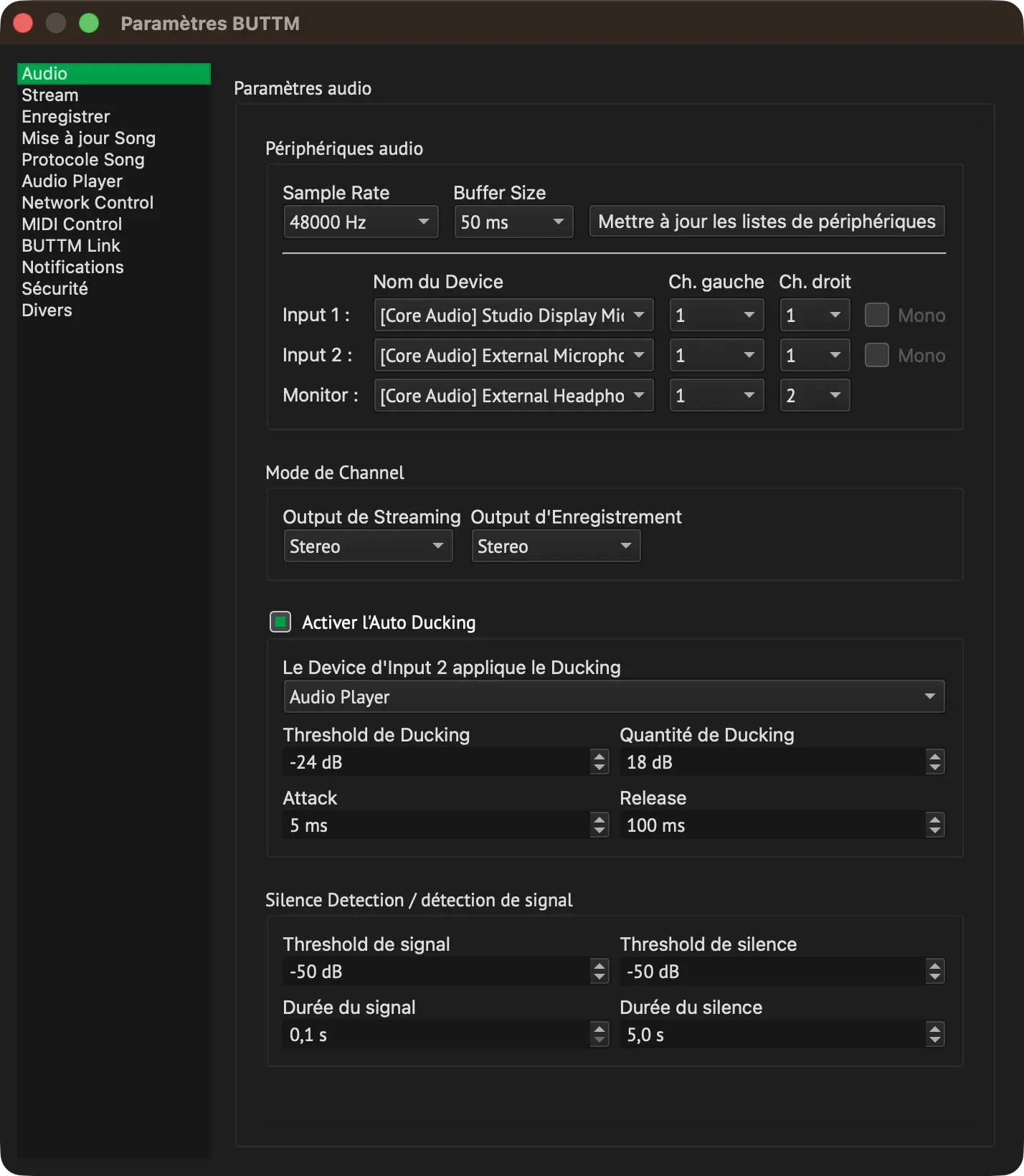The width and height of the screenshot is (1024, 1176).
Task: Open Output d'Enregistrement channel dropdown
Action: 556,546
